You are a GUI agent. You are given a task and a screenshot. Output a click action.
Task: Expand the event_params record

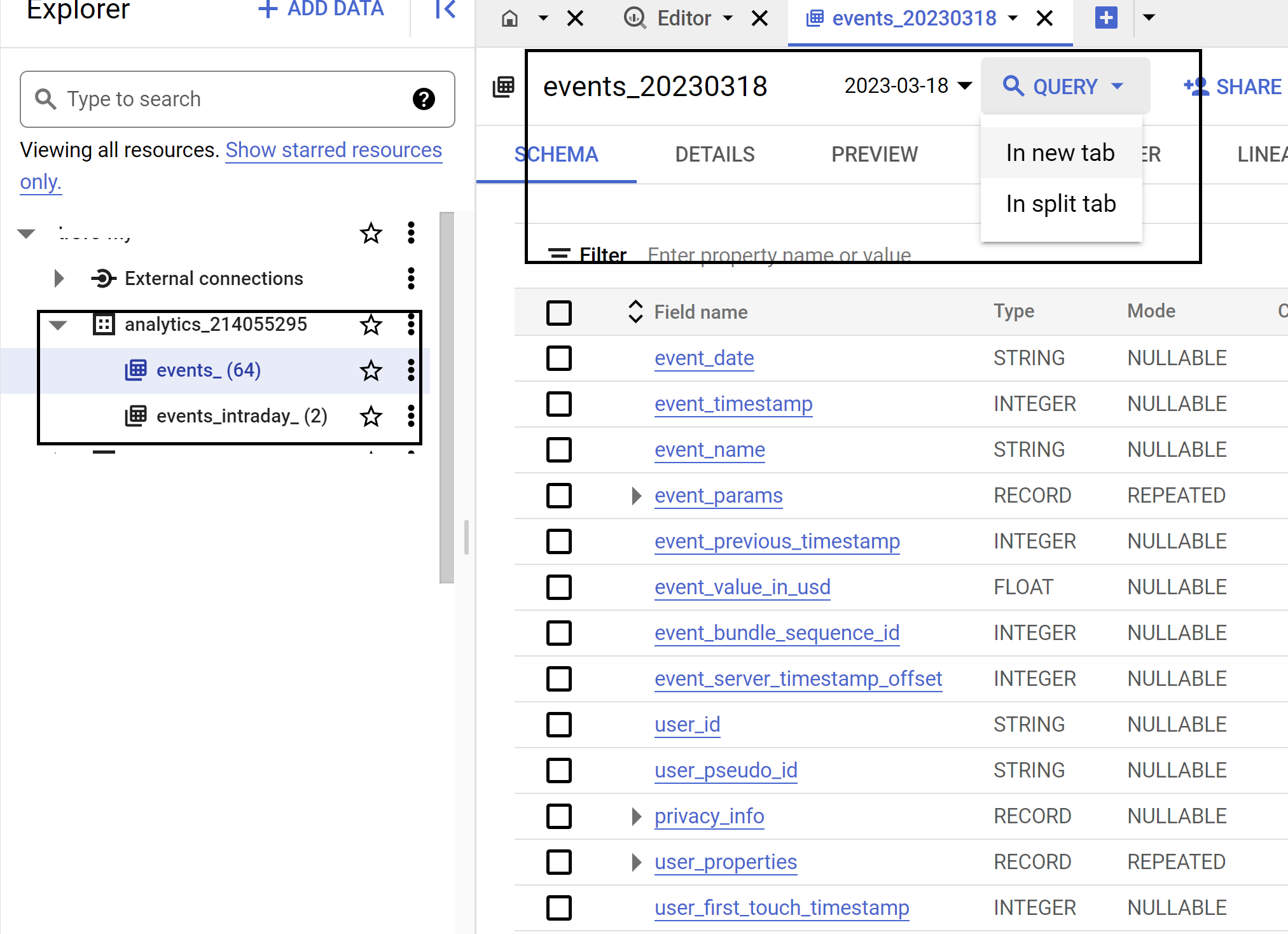tap(635, 496)
